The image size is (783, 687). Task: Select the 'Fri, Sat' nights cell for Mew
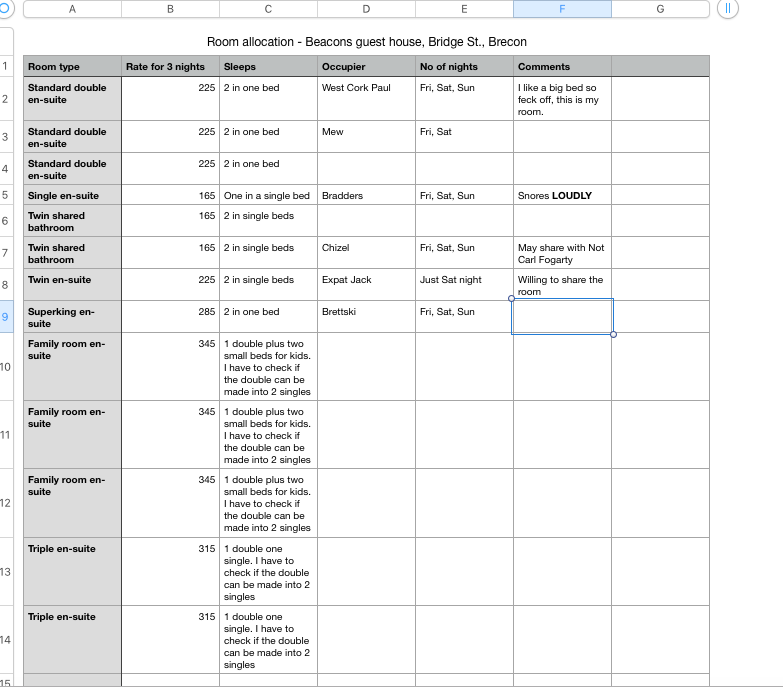coord(464,136)
